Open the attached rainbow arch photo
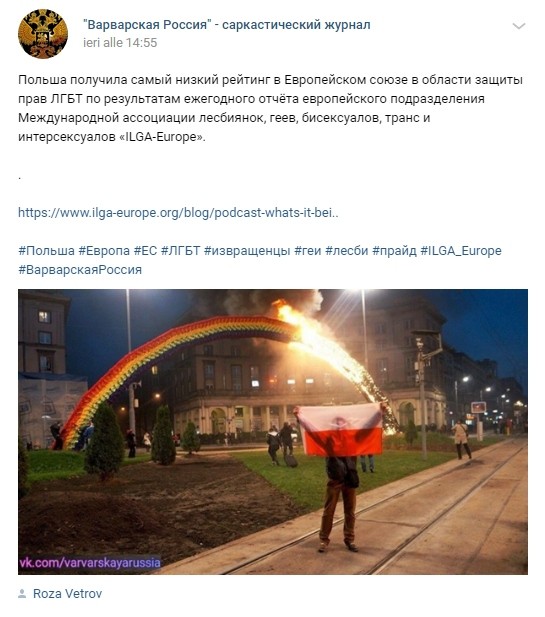 point(273,432)
